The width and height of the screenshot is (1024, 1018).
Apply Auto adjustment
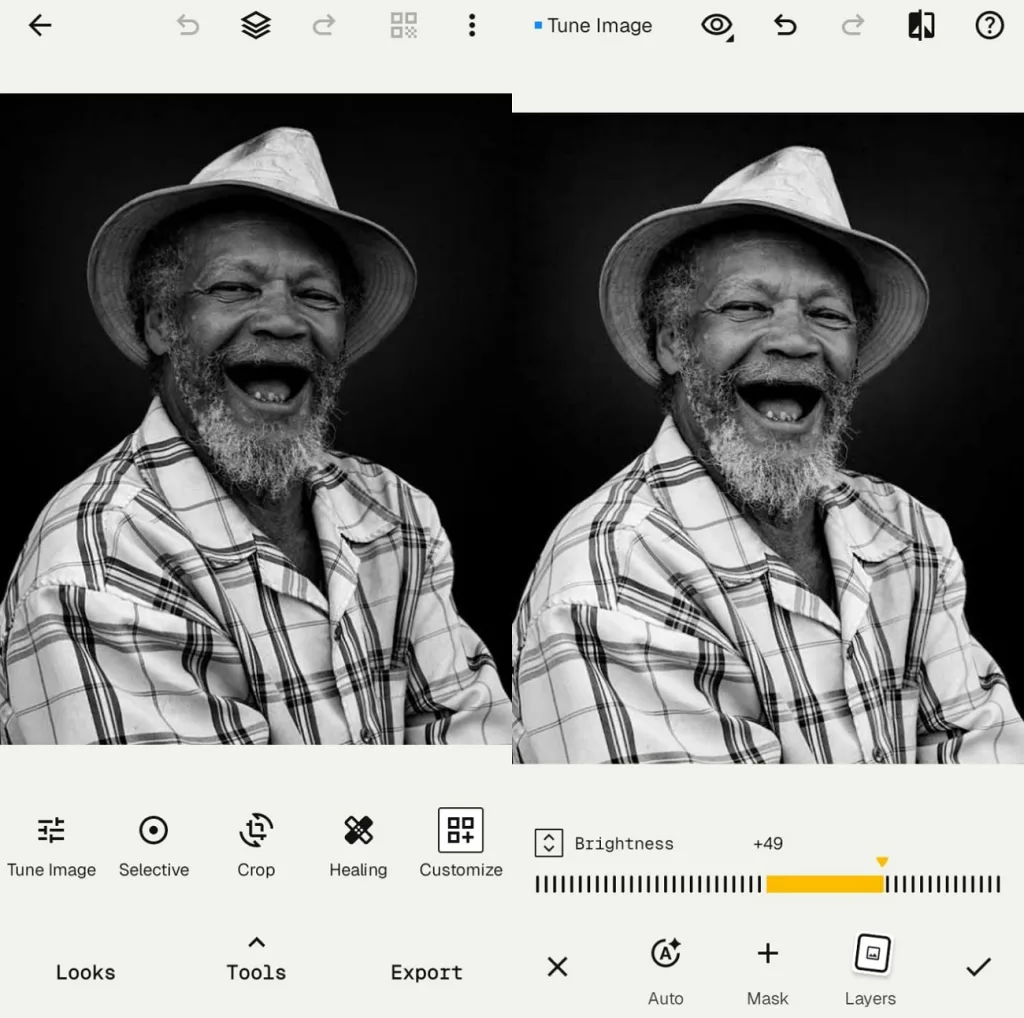coord(665,970)
